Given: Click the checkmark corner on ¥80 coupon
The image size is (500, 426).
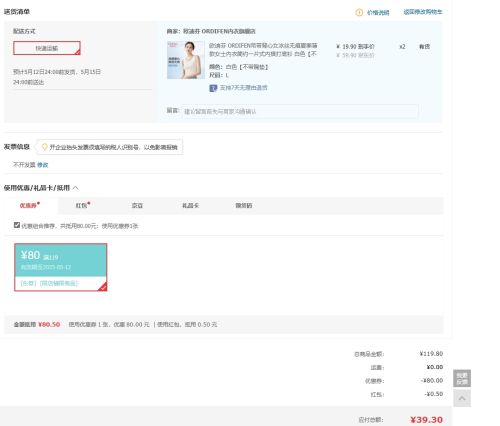Looking at the screenshot, I should [103, 287].
